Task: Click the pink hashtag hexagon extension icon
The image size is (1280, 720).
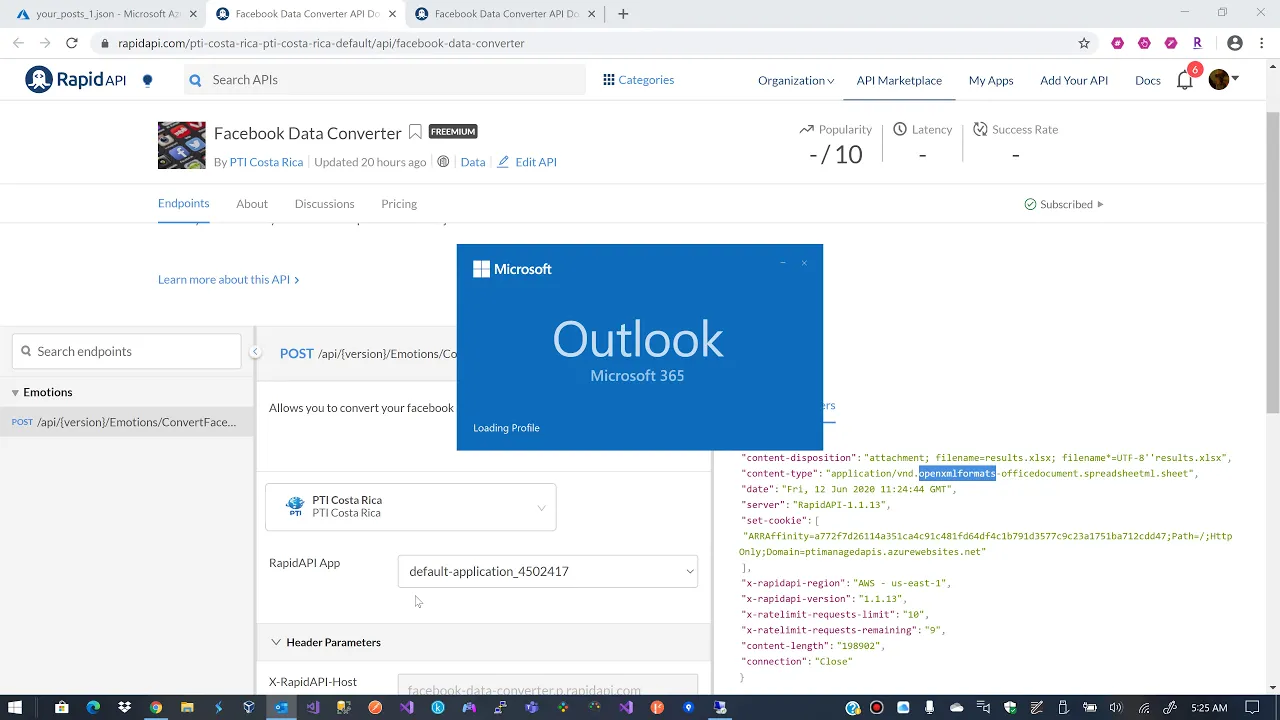Action: tap(1118, 43)
